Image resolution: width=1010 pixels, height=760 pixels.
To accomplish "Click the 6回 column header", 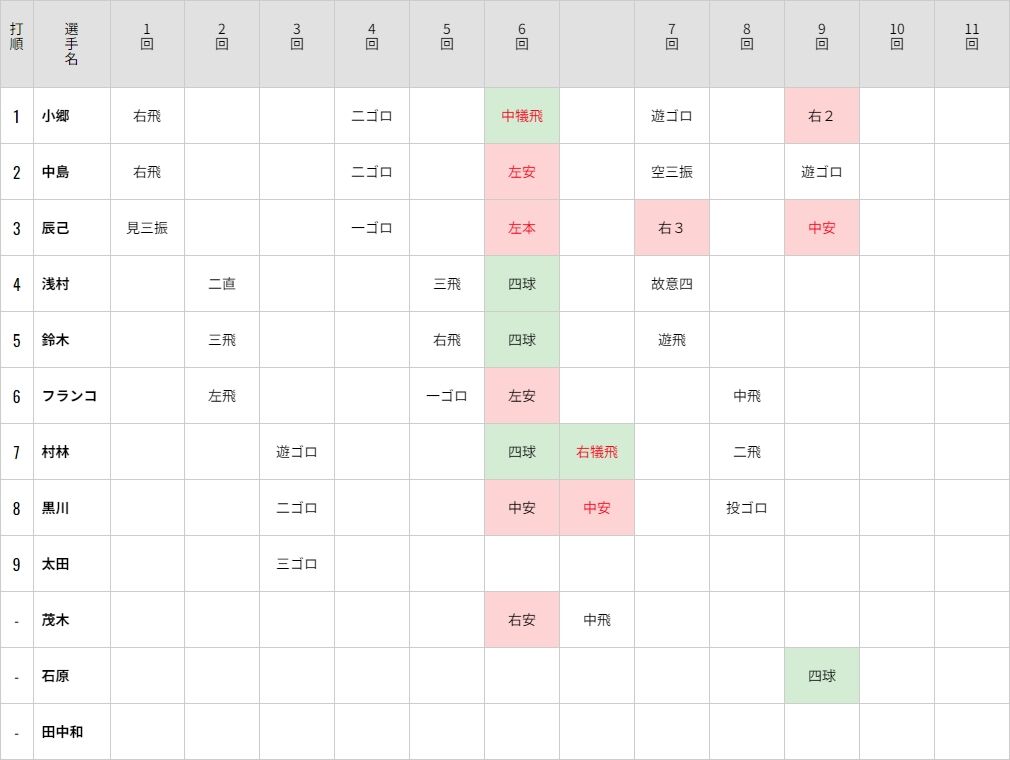I will [x=522, y=37].
